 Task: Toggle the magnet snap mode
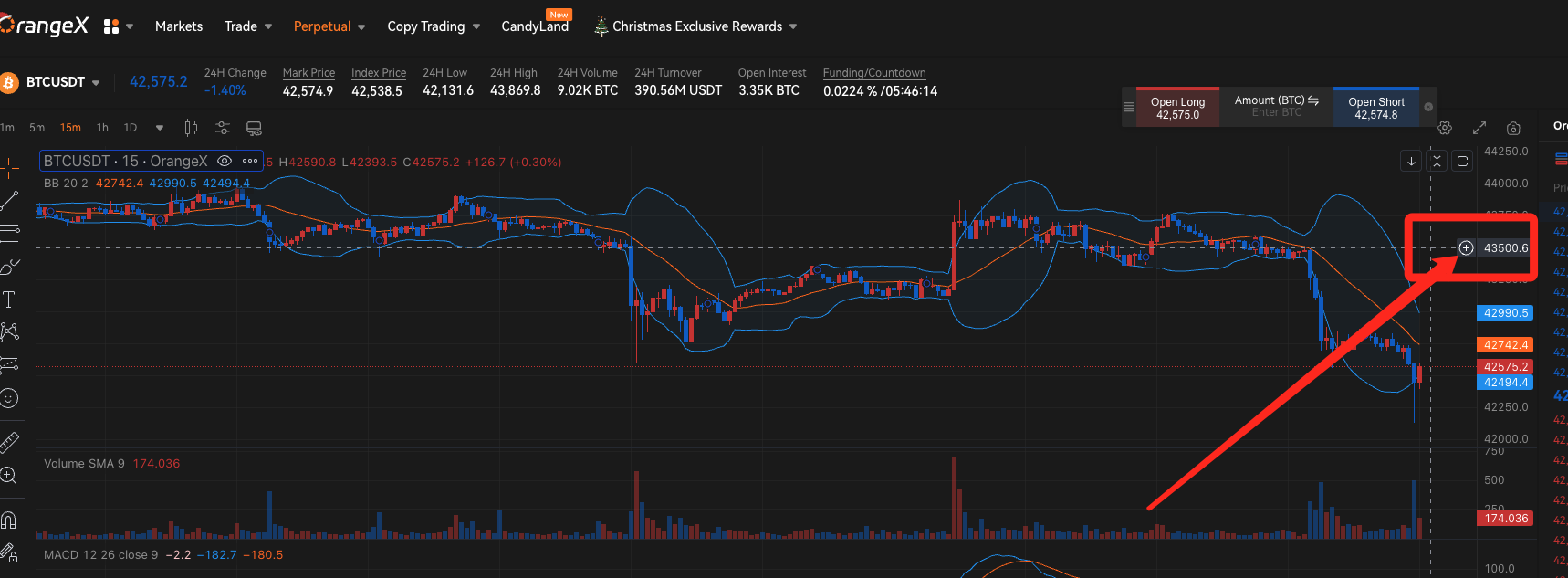(x=9, y=520)
